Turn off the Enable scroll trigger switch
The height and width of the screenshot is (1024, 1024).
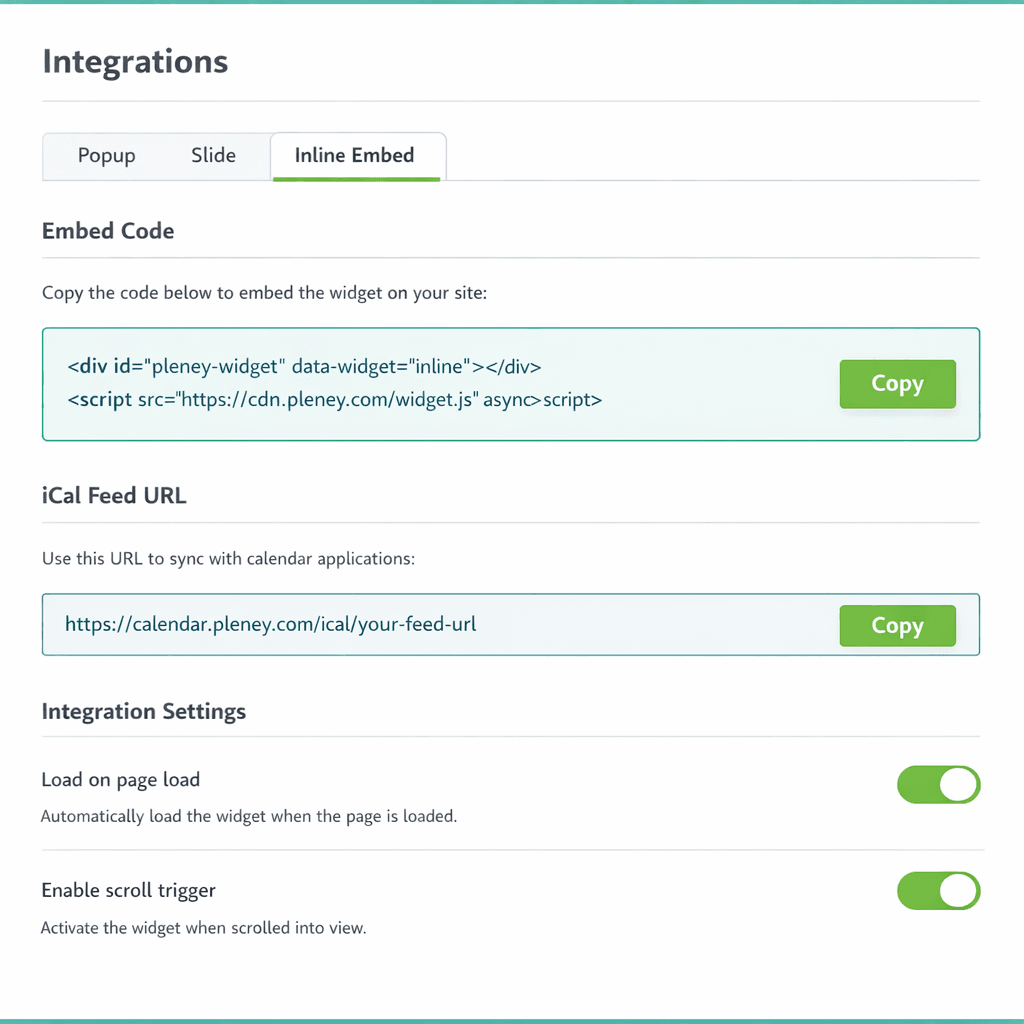(x=938, y=891)
